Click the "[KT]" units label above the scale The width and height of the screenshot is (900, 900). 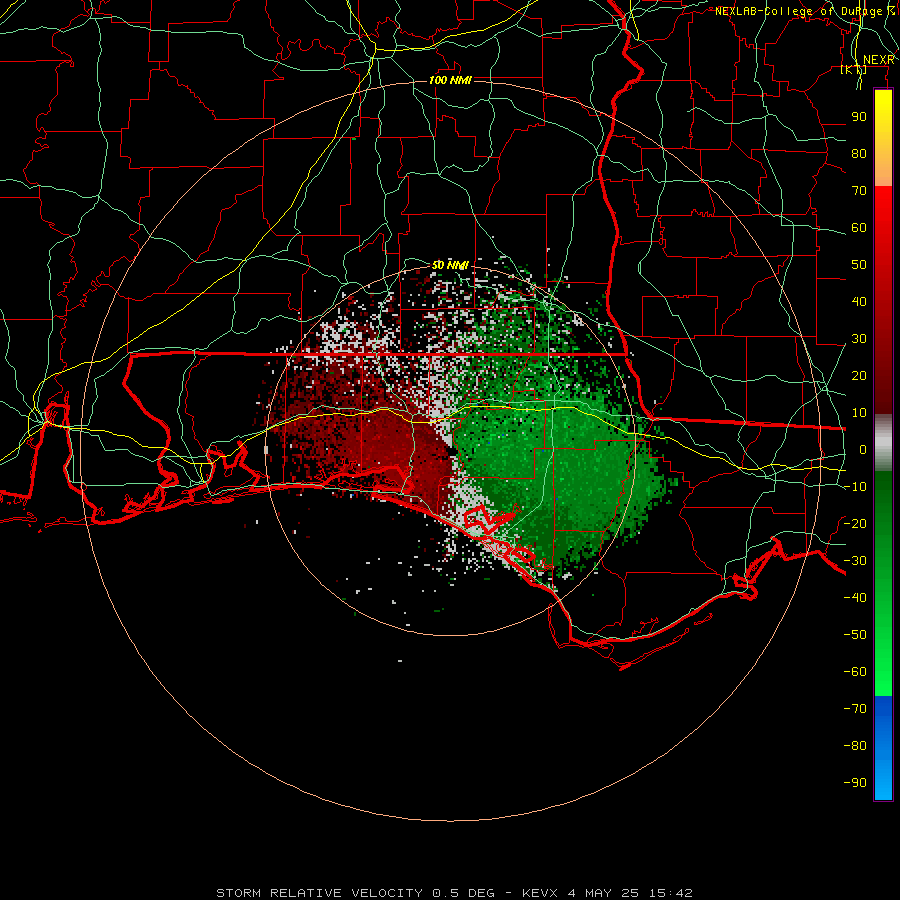point(853,70)
